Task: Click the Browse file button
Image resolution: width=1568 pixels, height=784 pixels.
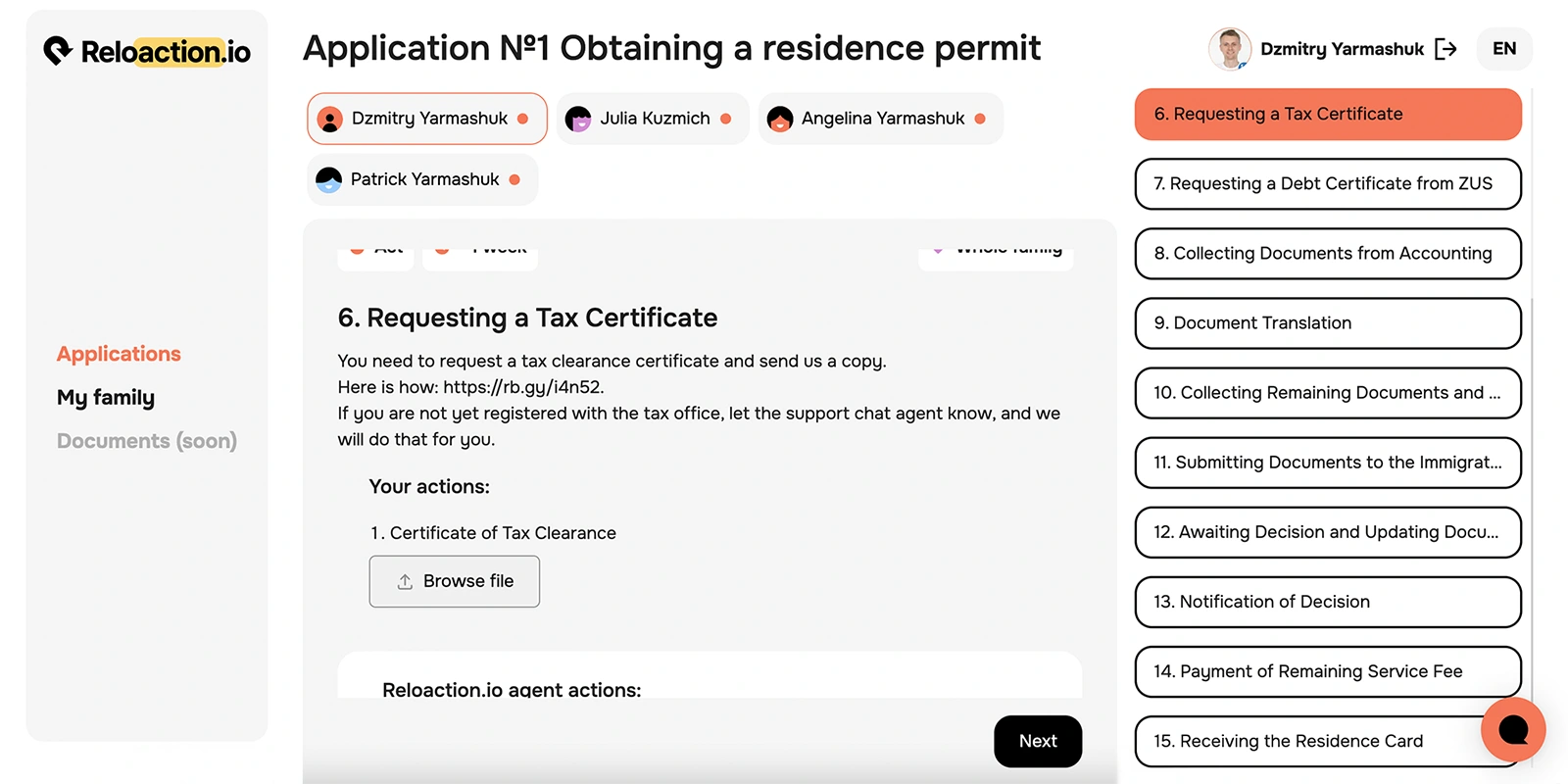Action: point(455,581)
